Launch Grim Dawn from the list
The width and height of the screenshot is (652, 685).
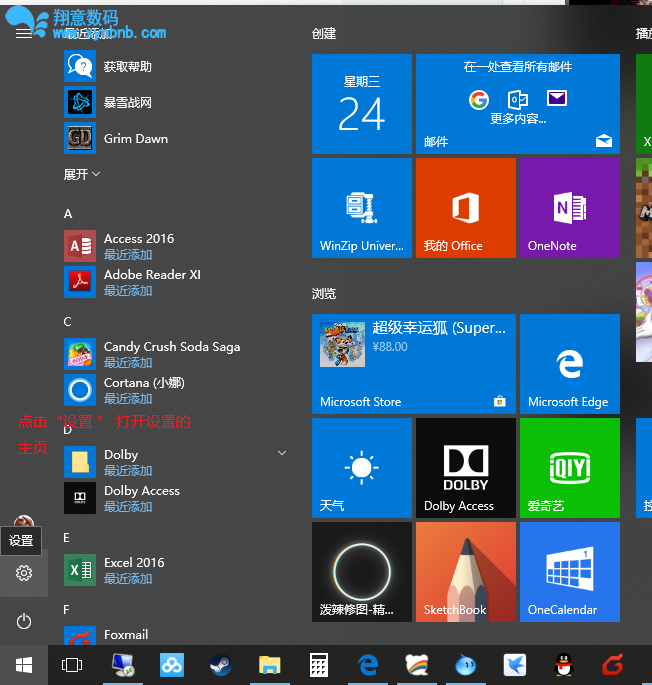point(175,138)
